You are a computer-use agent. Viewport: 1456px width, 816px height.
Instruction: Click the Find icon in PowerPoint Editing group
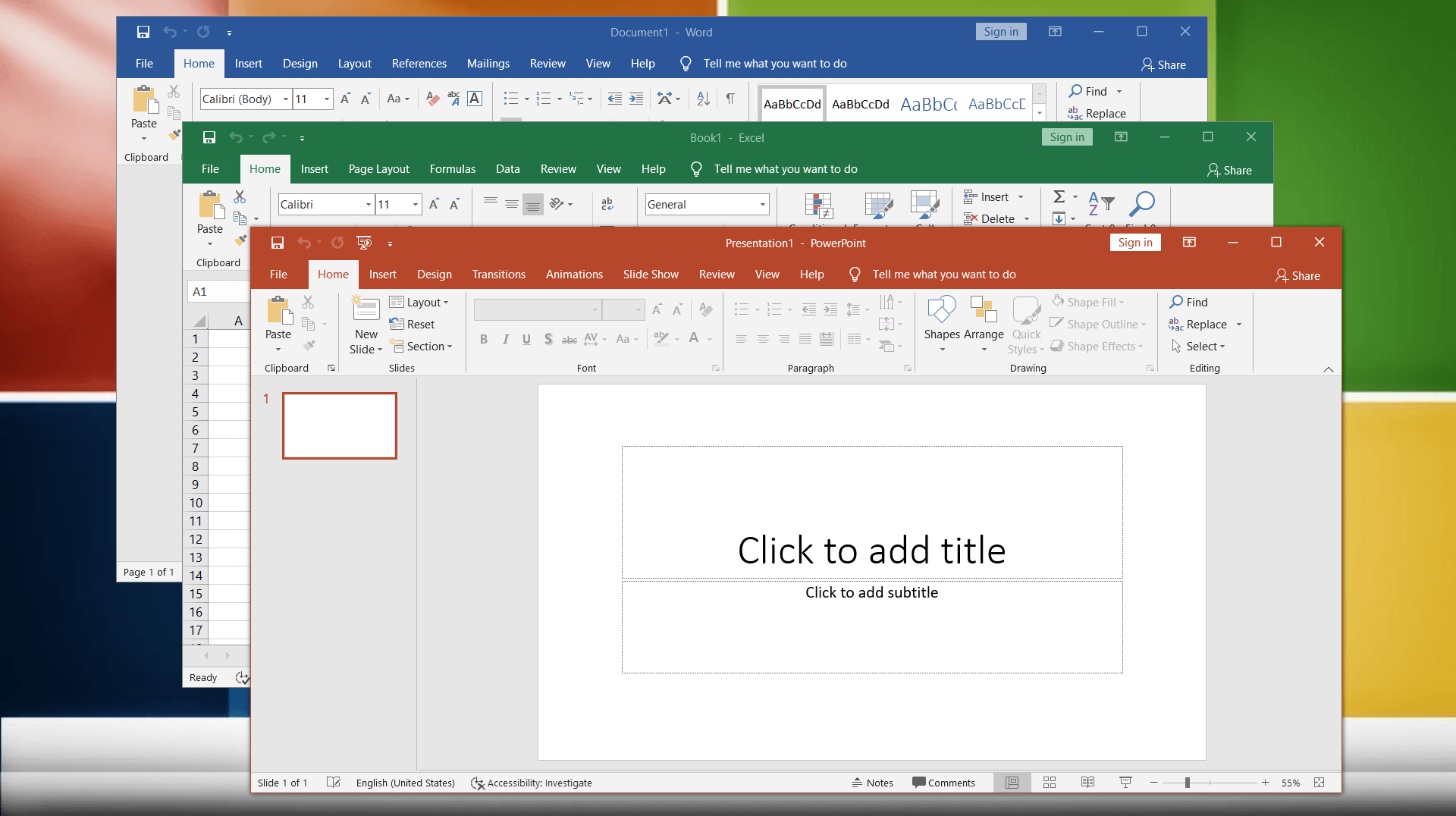pos(1189,302)
